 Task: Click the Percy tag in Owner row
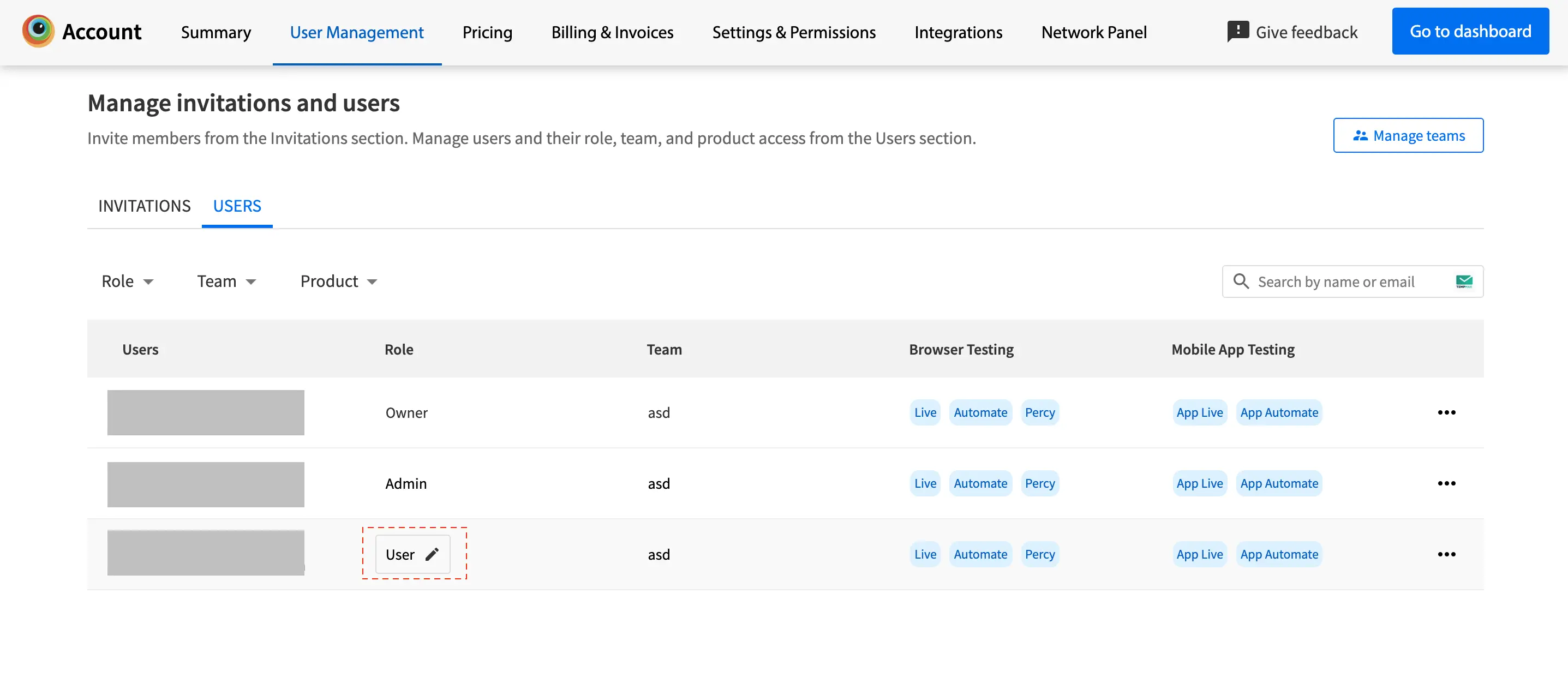click(1039, 412)
